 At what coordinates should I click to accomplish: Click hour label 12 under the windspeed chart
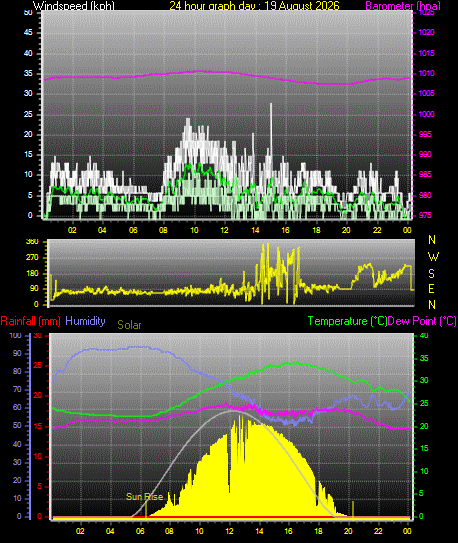click(x=224, y=230)
